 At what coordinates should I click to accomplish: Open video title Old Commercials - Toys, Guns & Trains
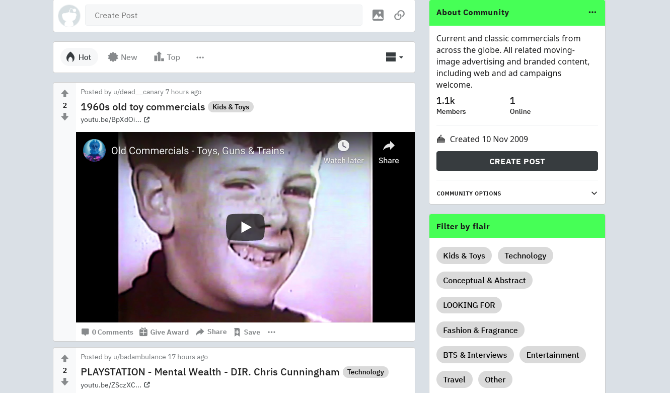coord(198,150)
